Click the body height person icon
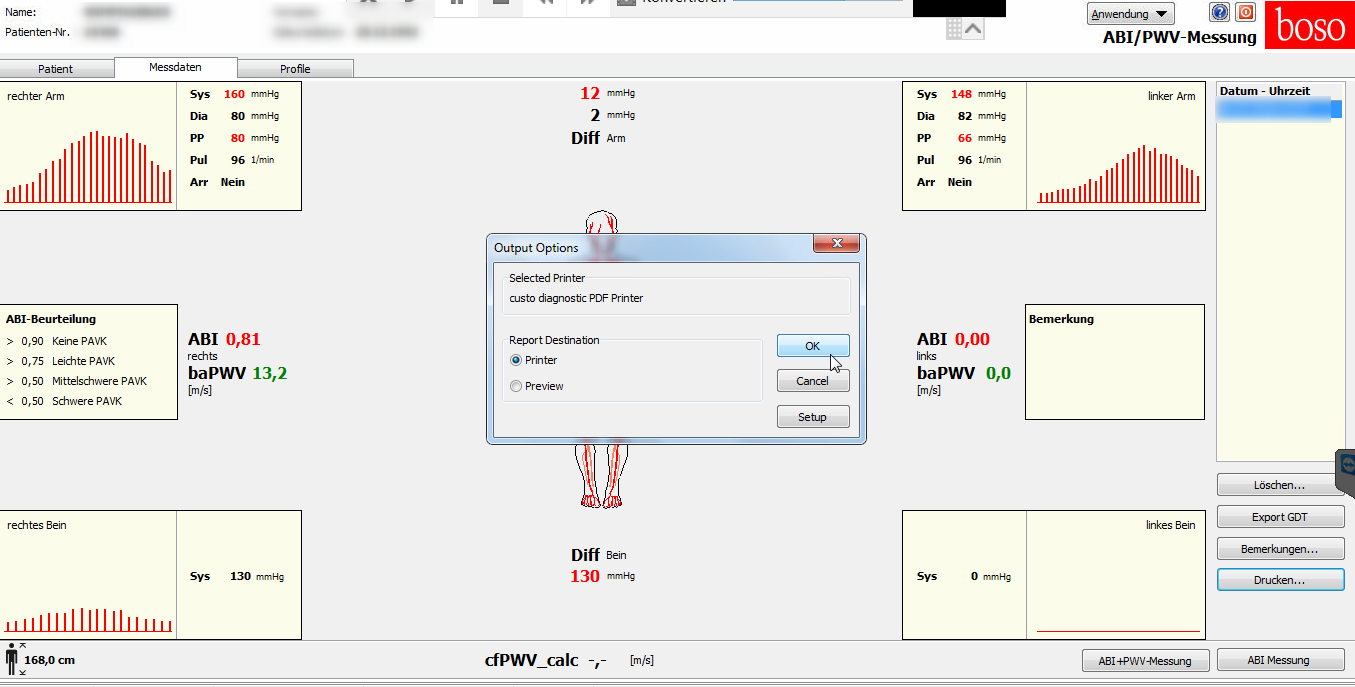This screenshot has width=1355, height=687. 12,659
